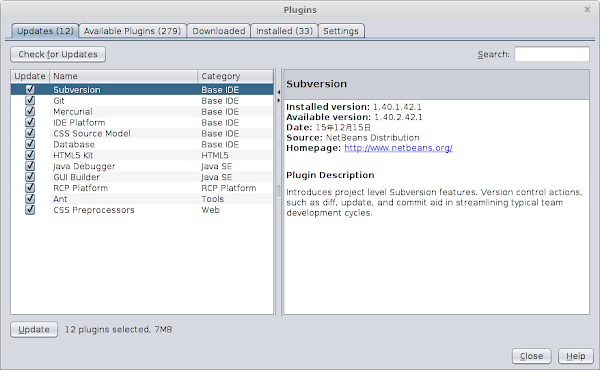Screen dimensions: 600x370
Task: Open the netbeans.org homepage link
Action: (398, 148)
